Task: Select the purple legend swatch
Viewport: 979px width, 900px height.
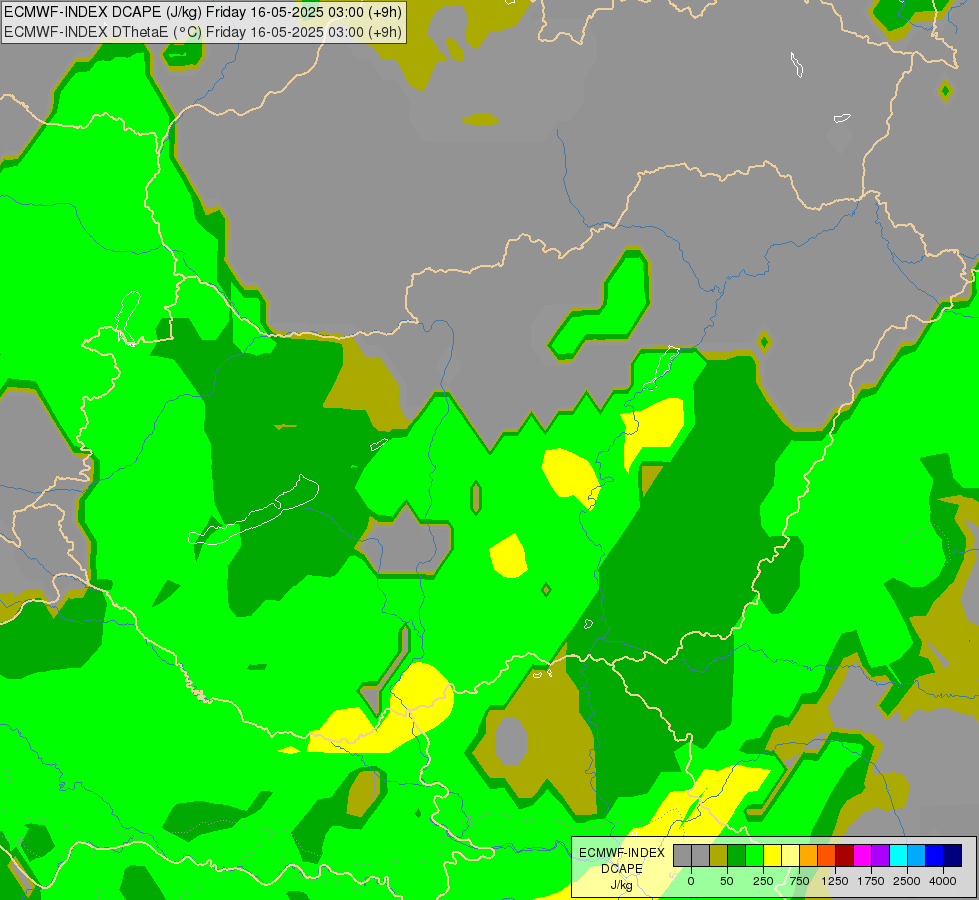Action: pos(880,855)
